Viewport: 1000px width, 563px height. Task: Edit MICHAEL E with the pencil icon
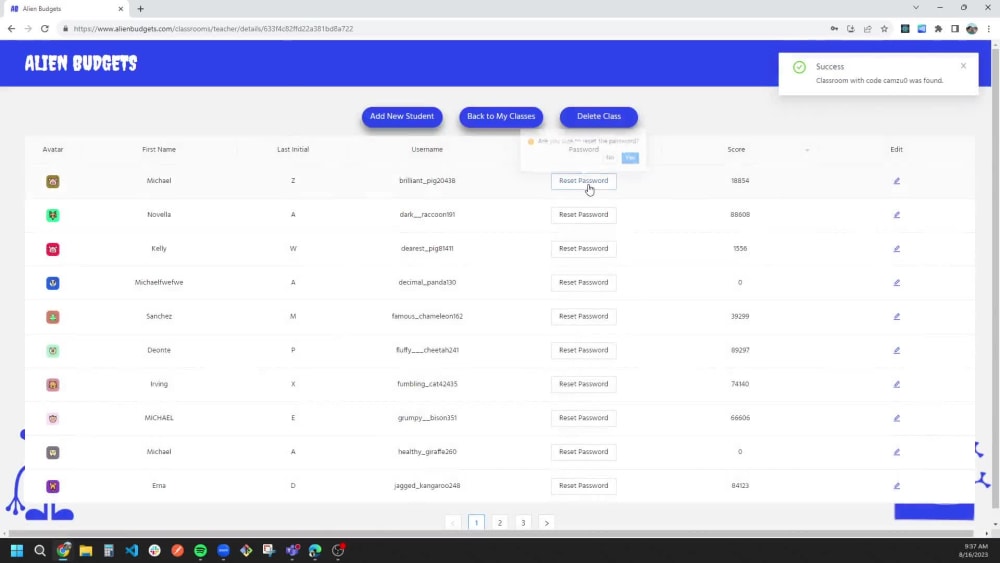(x=896, y=418)
